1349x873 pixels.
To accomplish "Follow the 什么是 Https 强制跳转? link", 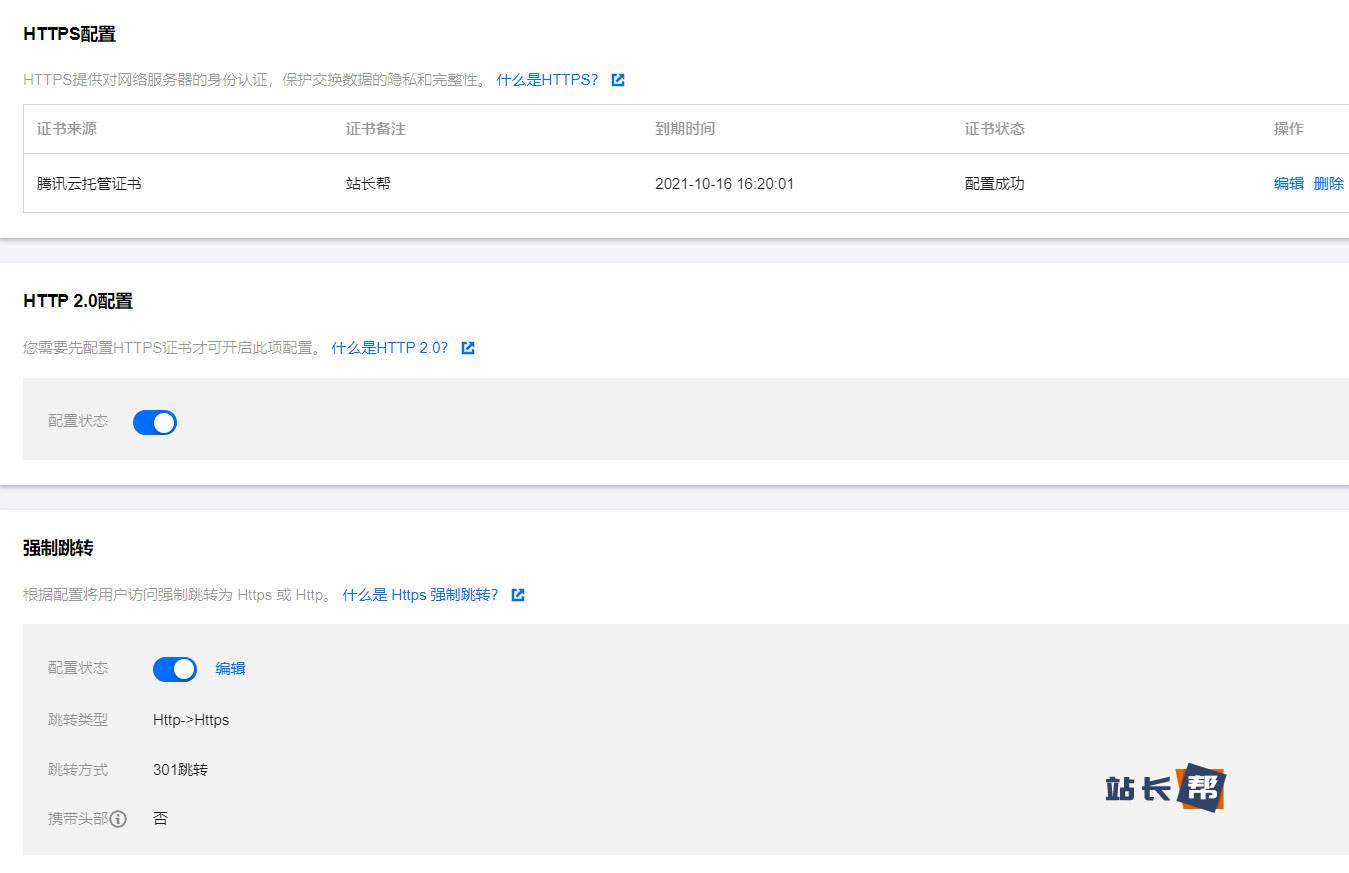I will click(x=420, y=595).
